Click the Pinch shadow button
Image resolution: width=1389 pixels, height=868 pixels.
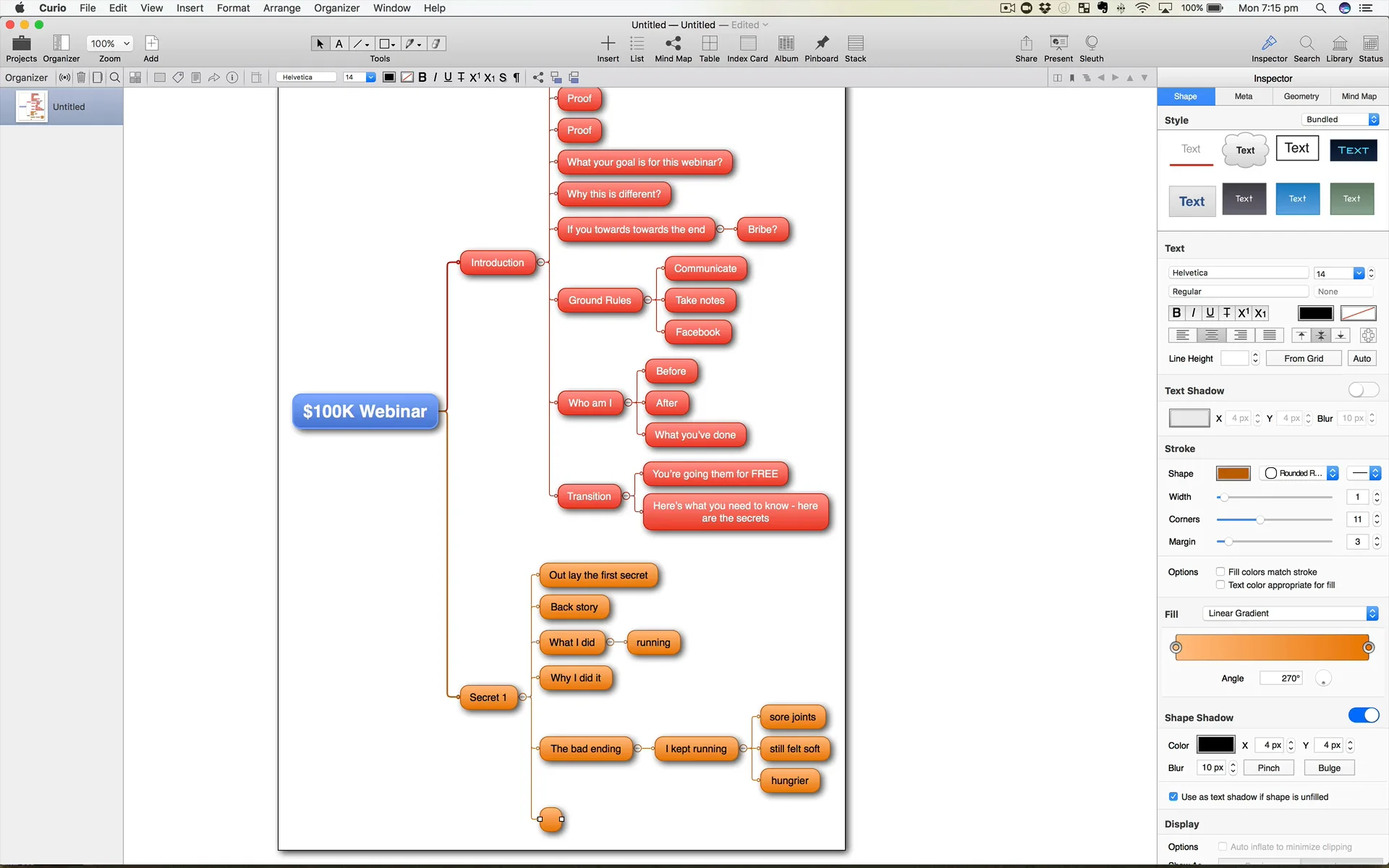click(1268, 767)
